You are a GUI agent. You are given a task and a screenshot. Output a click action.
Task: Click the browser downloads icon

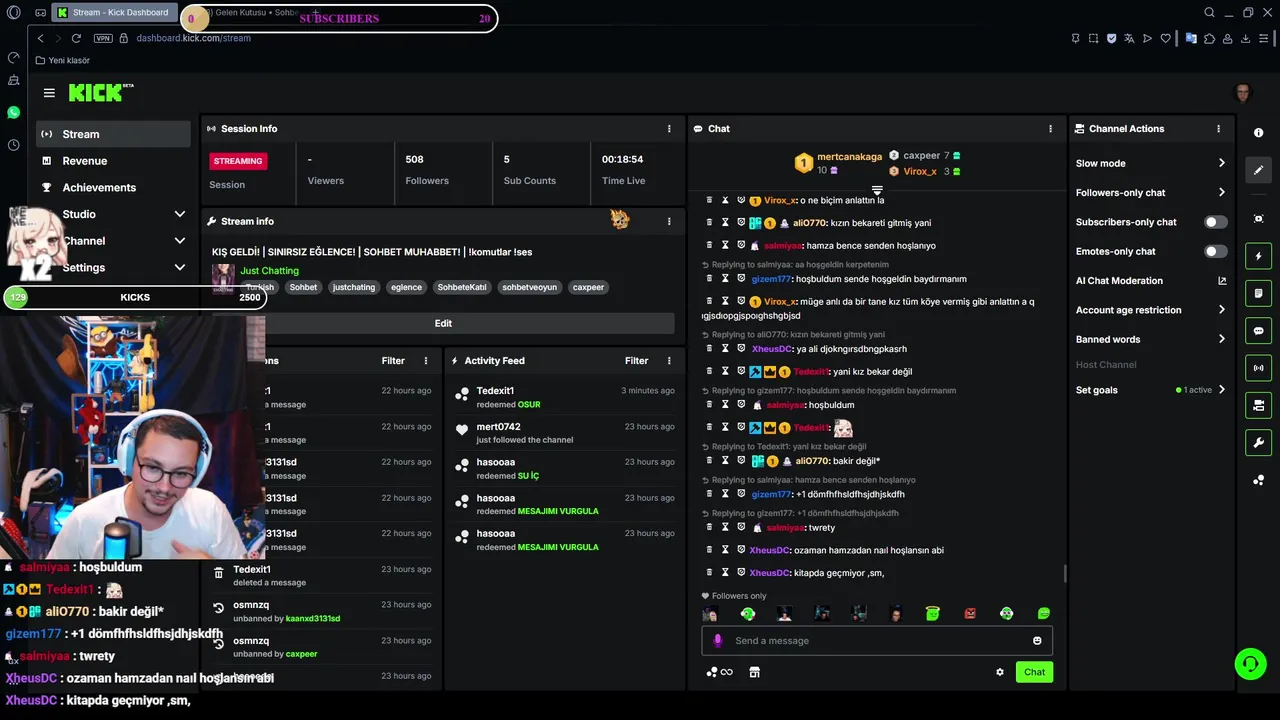1245,38
